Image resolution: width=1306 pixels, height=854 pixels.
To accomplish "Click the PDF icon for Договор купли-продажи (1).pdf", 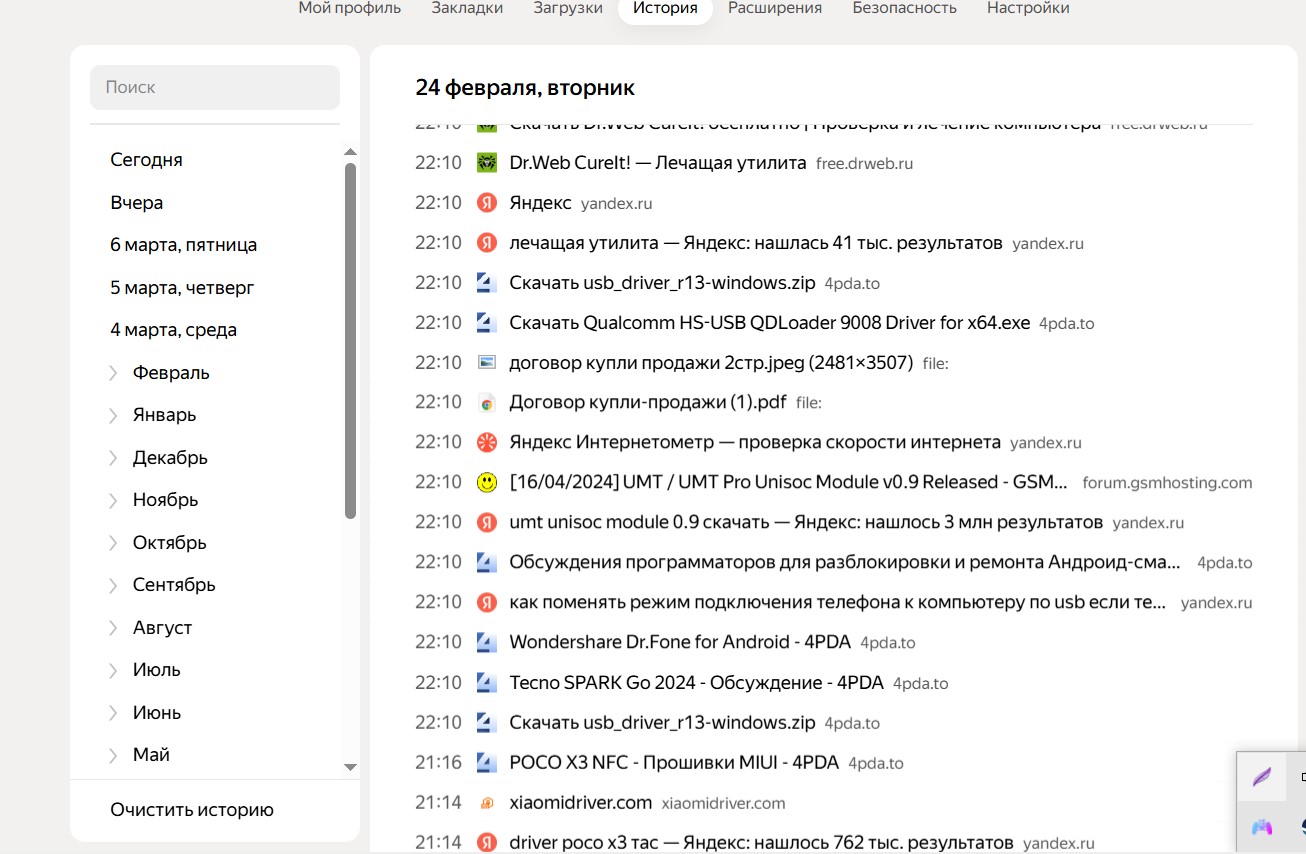I will click(487, 402).
